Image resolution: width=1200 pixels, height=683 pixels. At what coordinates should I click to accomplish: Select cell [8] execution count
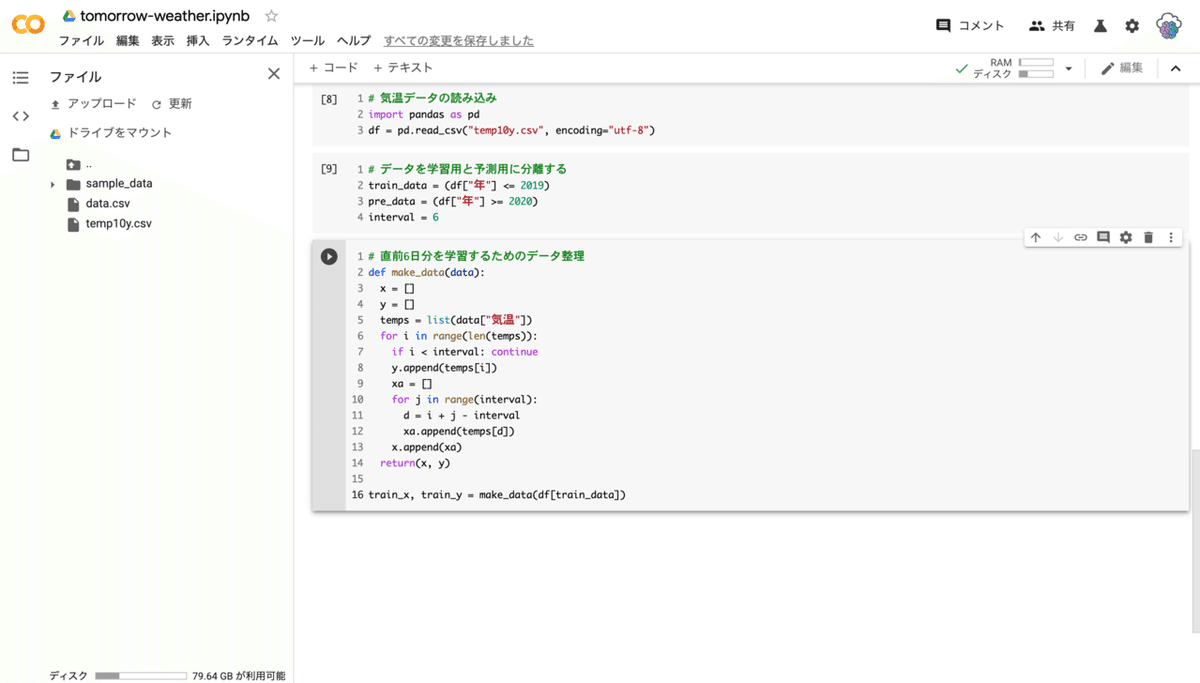[x=329, y=99]
